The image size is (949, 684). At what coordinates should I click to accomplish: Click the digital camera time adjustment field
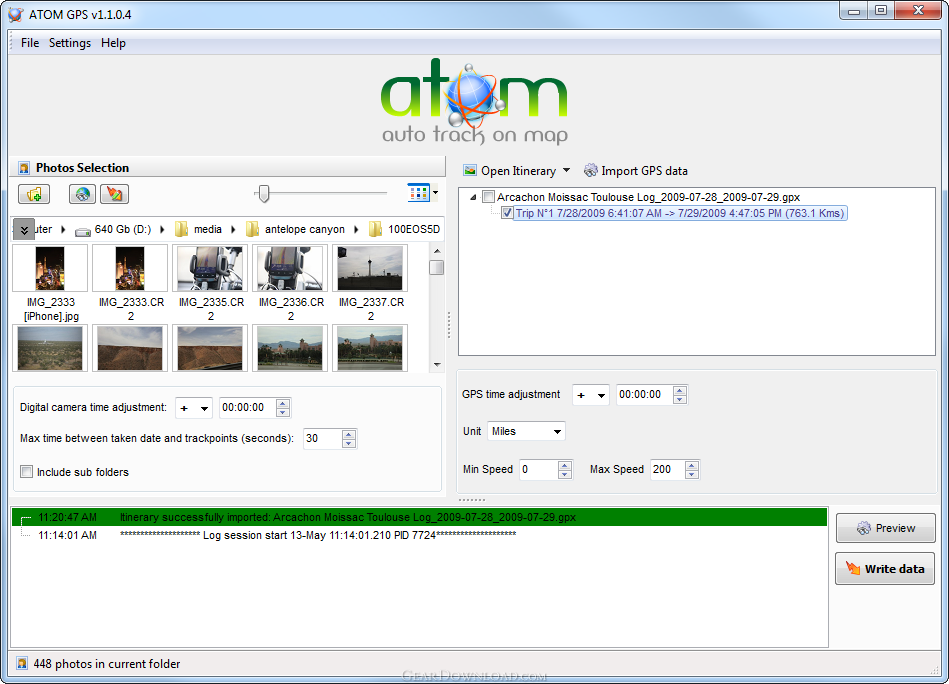coord(248,408)
